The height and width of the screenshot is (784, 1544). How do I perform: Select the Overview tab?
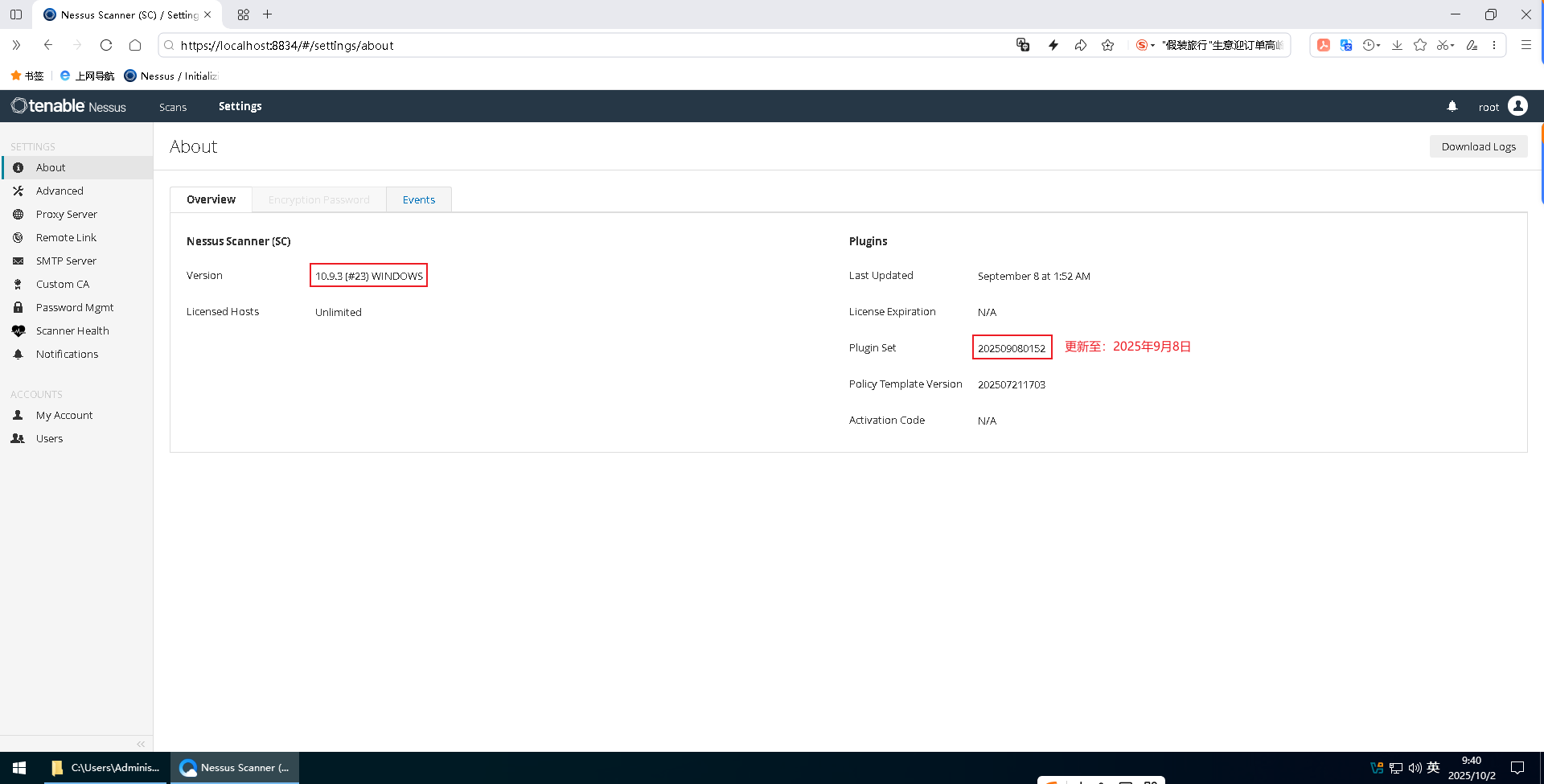click(211, 199)
